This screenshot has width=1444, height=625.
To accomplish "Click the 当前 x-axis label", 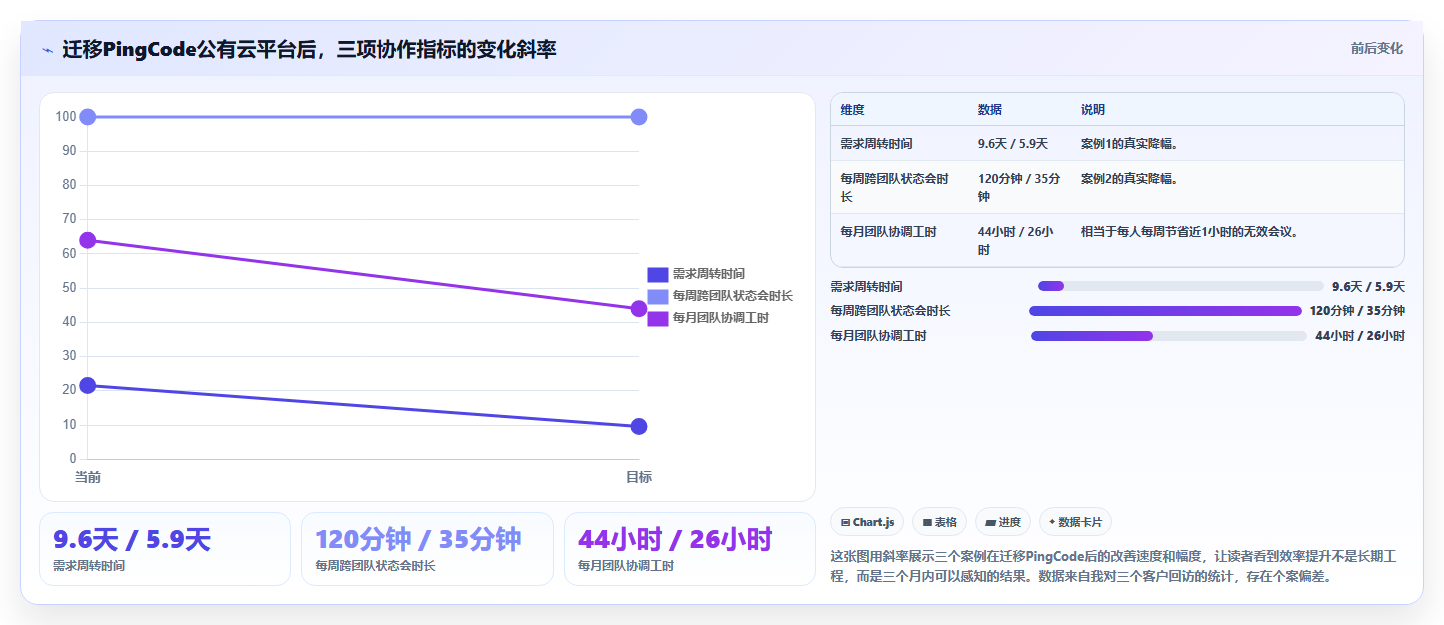I will pyautogui.click(x=88, y=477).
